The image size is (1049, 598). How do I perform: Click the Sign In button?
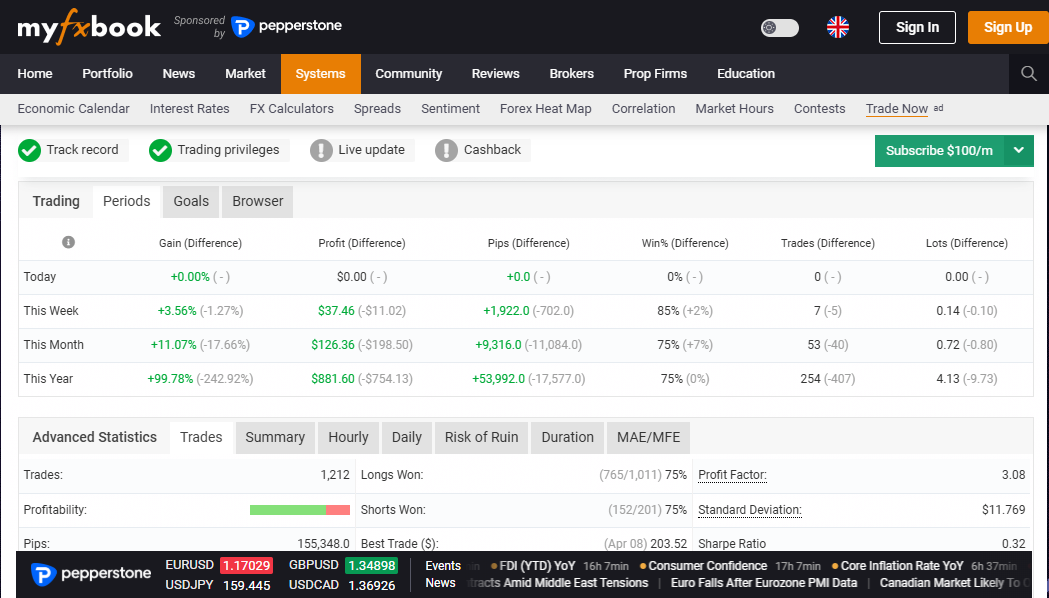[x=917, y=27]
